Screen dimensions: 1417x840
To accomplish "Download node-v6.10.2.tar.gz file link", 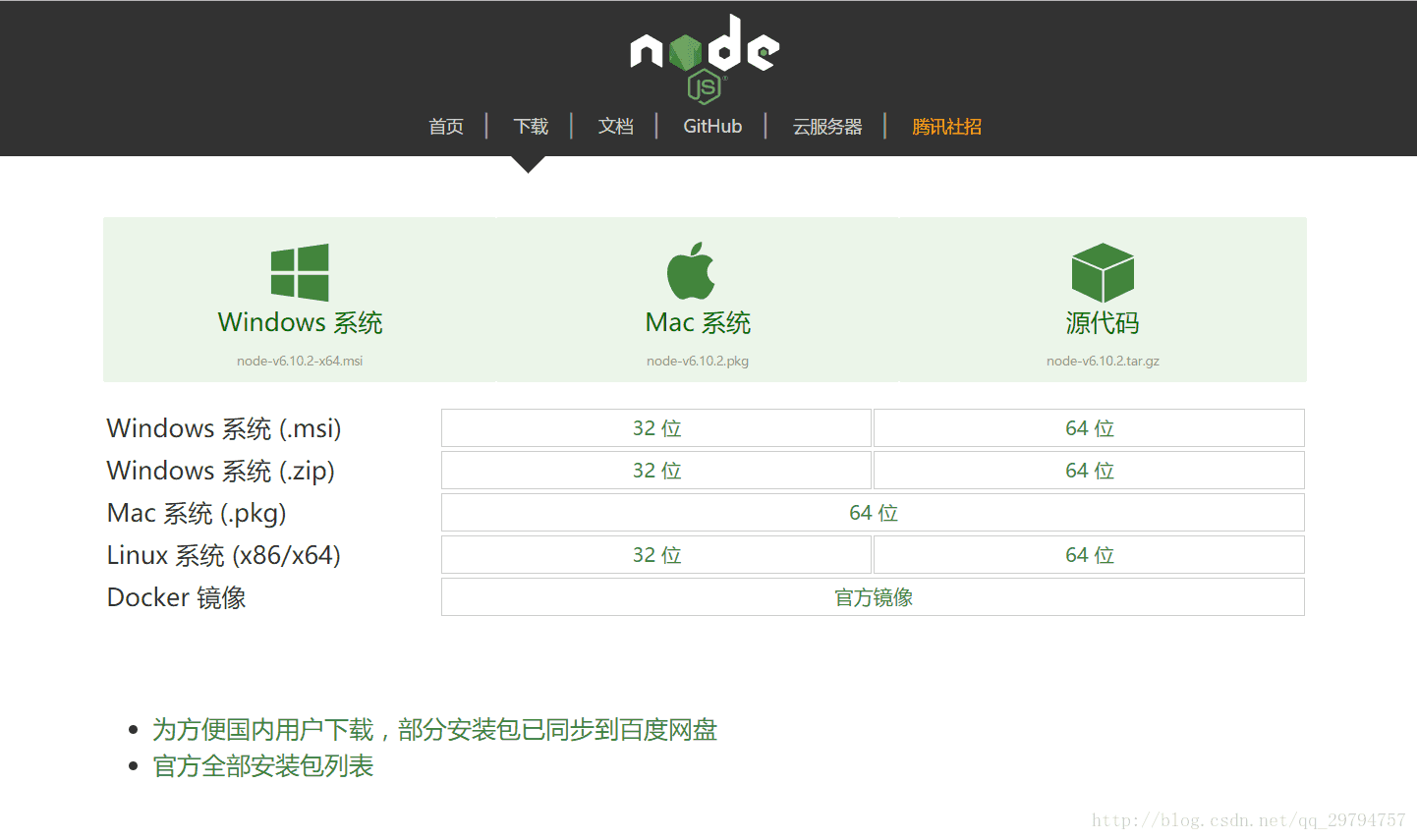I will [x=1103, y=361].
